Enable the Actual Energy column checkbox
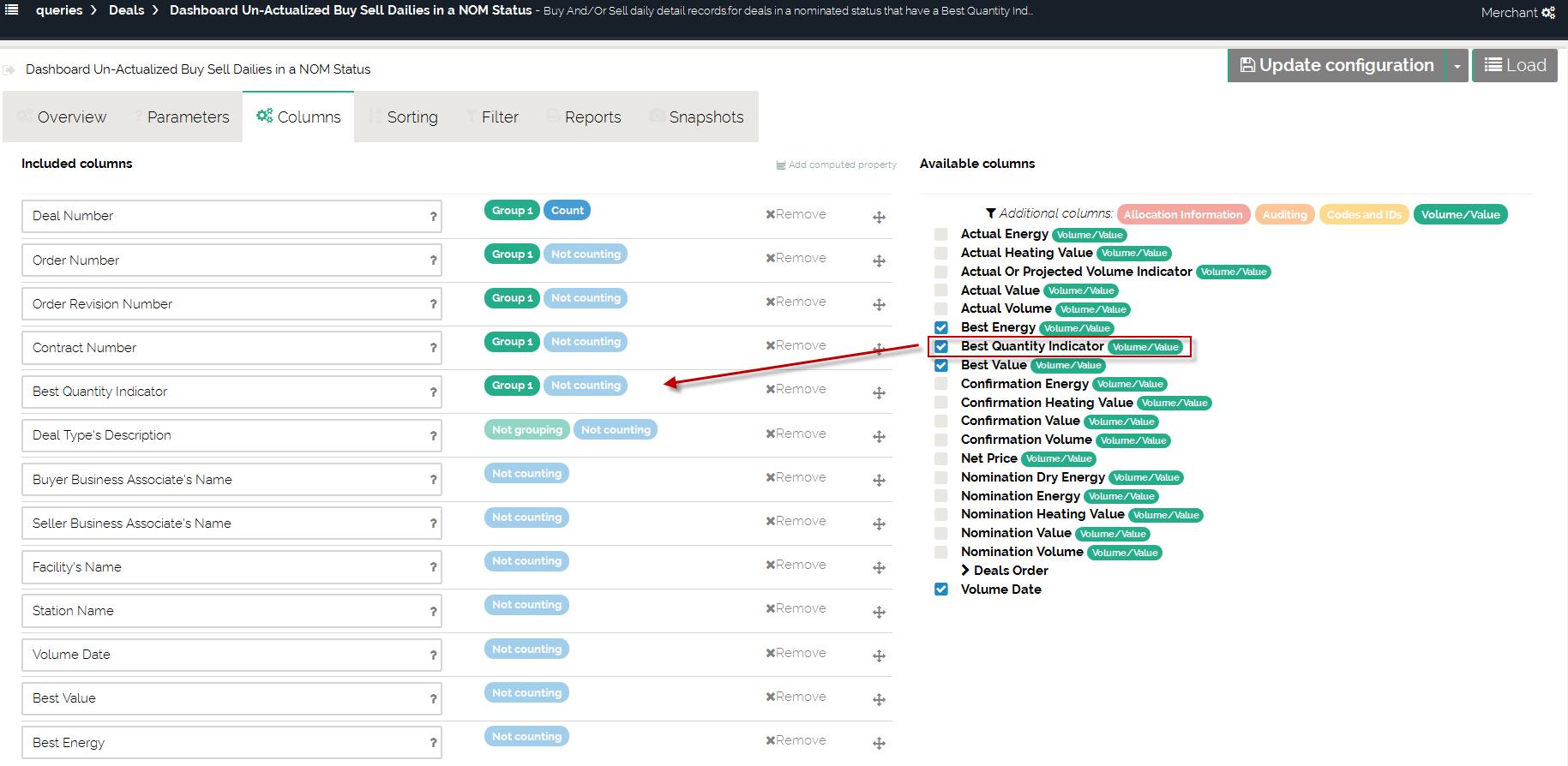The width and height of the screenshot is (1568, 766). (x=941, y=235)
